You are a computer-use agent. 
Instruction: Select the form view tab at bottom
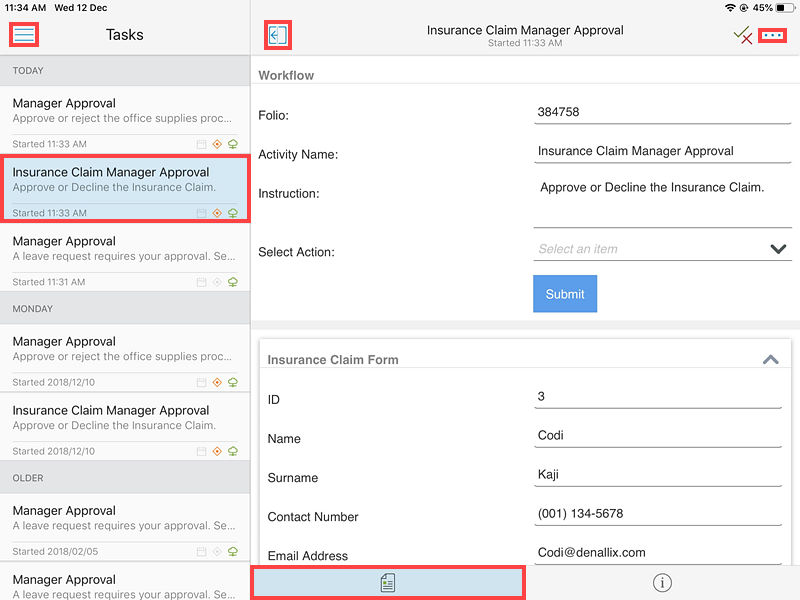[388, 583]
